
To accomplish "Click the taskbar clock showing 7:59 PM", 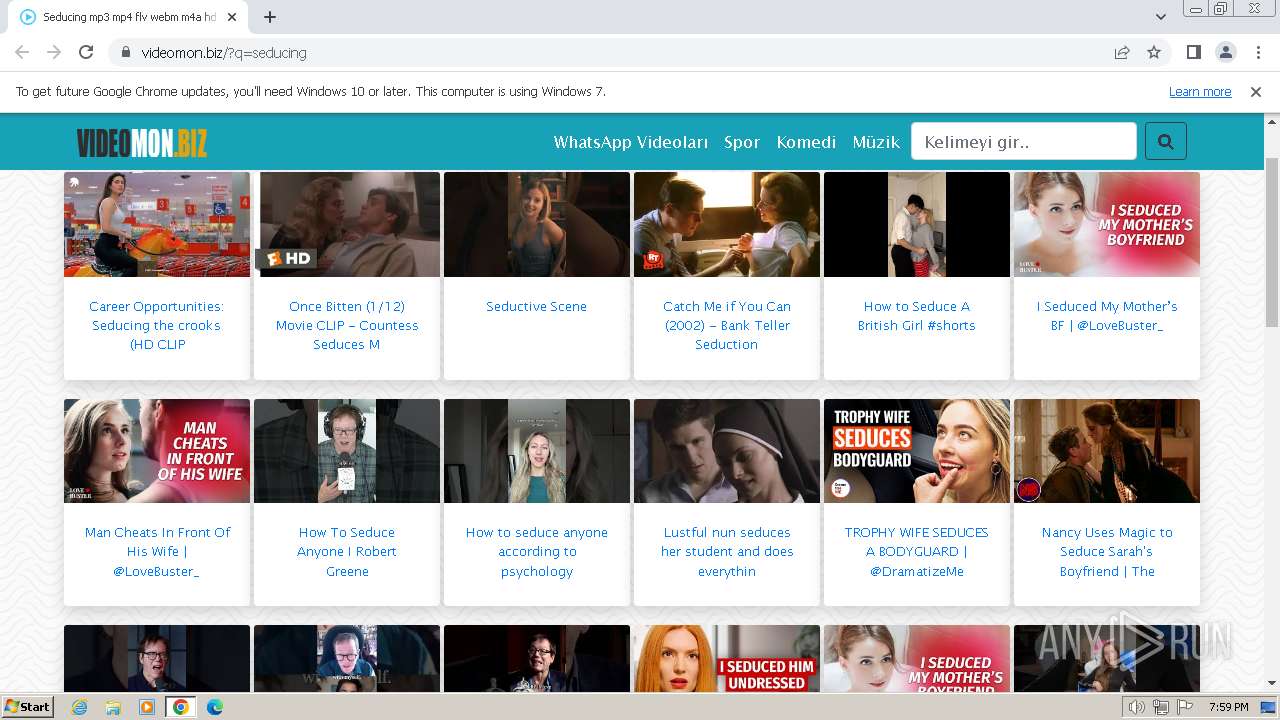I will 1228,707.
